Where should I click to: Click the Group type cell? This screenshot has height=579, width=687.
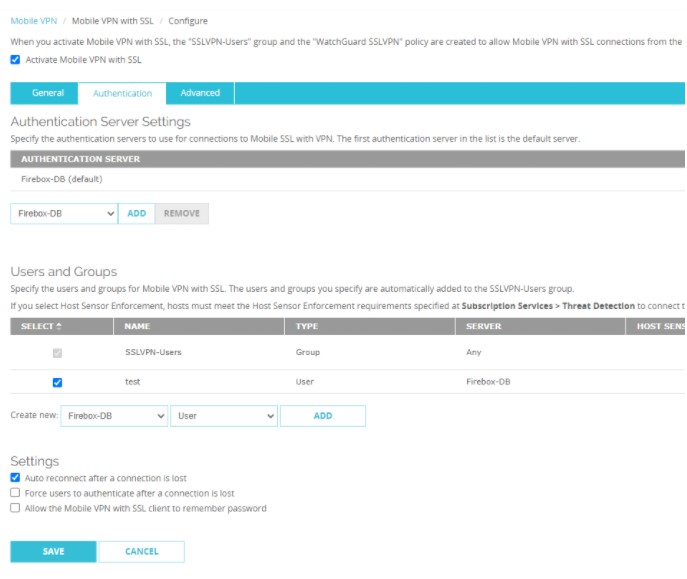308,352
